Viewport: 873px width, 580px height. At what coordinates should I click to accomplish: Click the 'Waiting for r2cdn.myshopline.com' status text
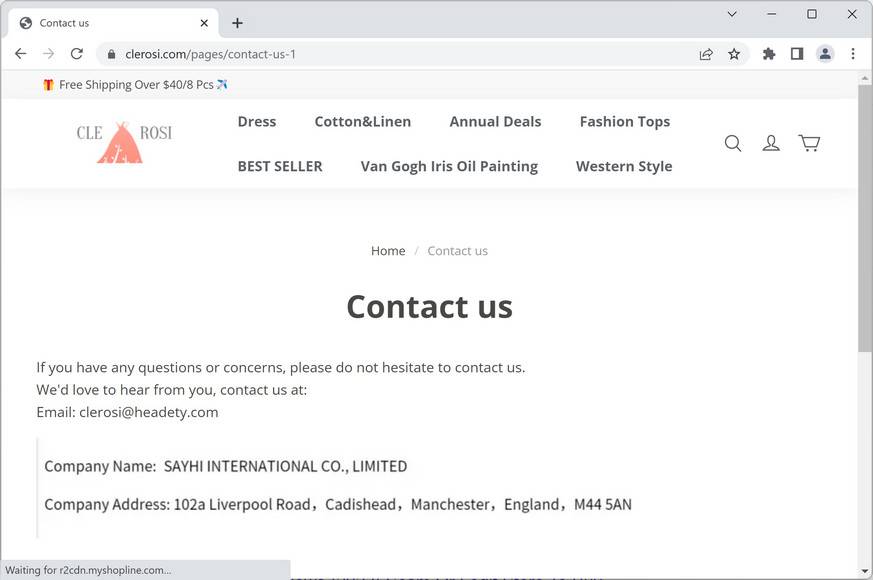tap(88, 570)
